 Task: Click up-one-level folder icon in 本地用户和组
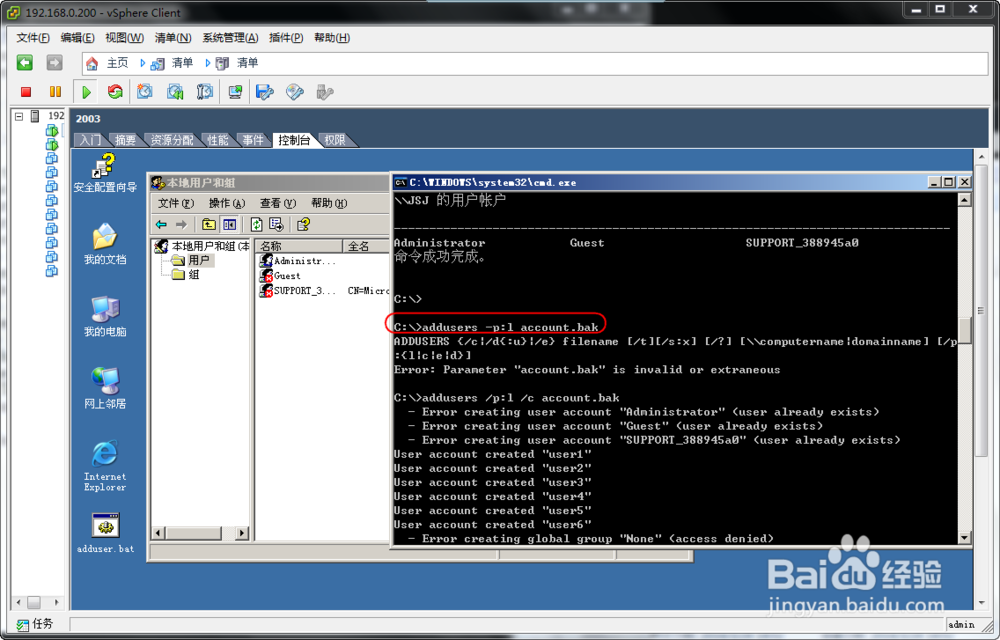[209, 224]
